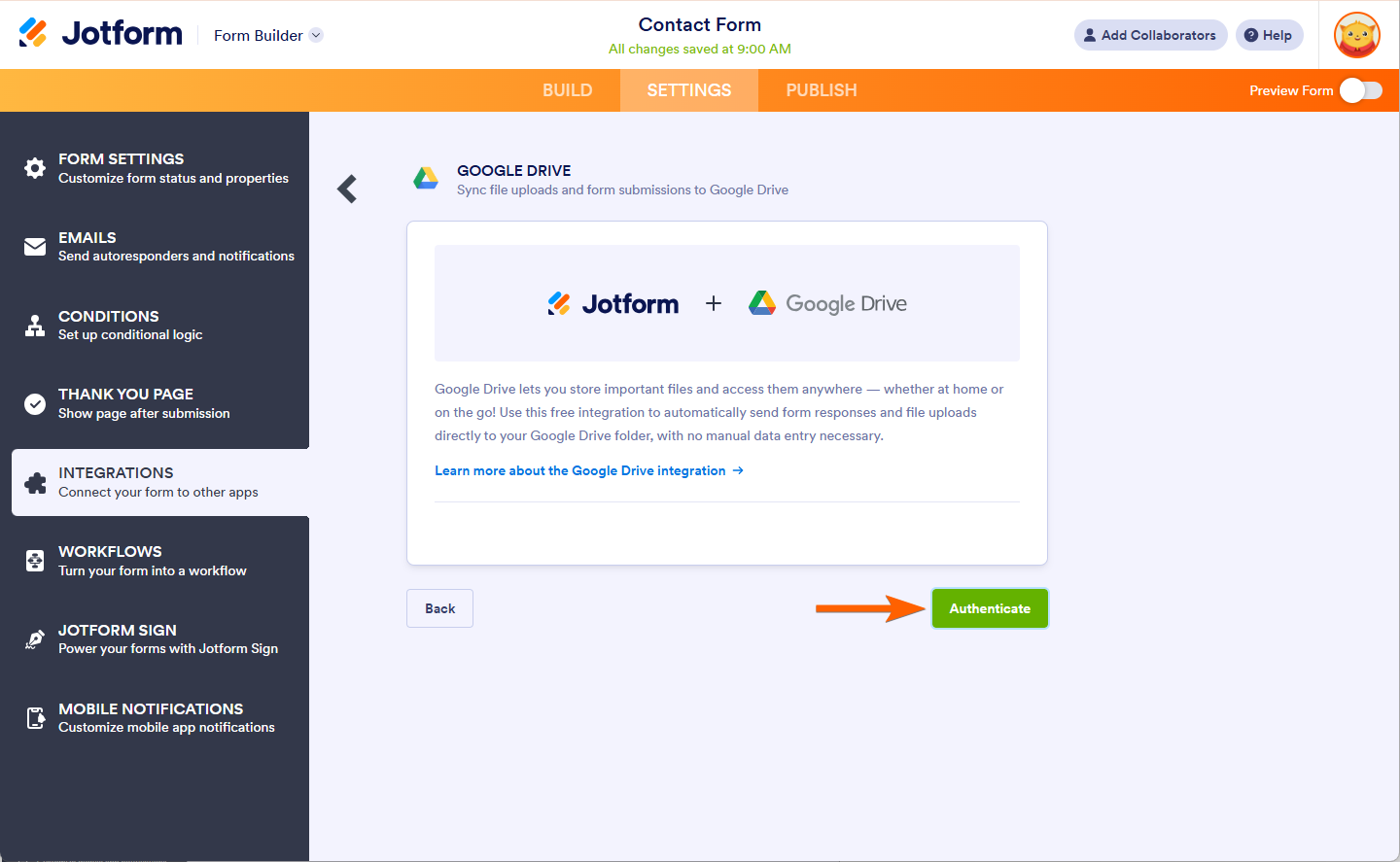This screenshot has height=862, width=1400.
Task: Click the Contact Form title
Action: click(700, 24)
